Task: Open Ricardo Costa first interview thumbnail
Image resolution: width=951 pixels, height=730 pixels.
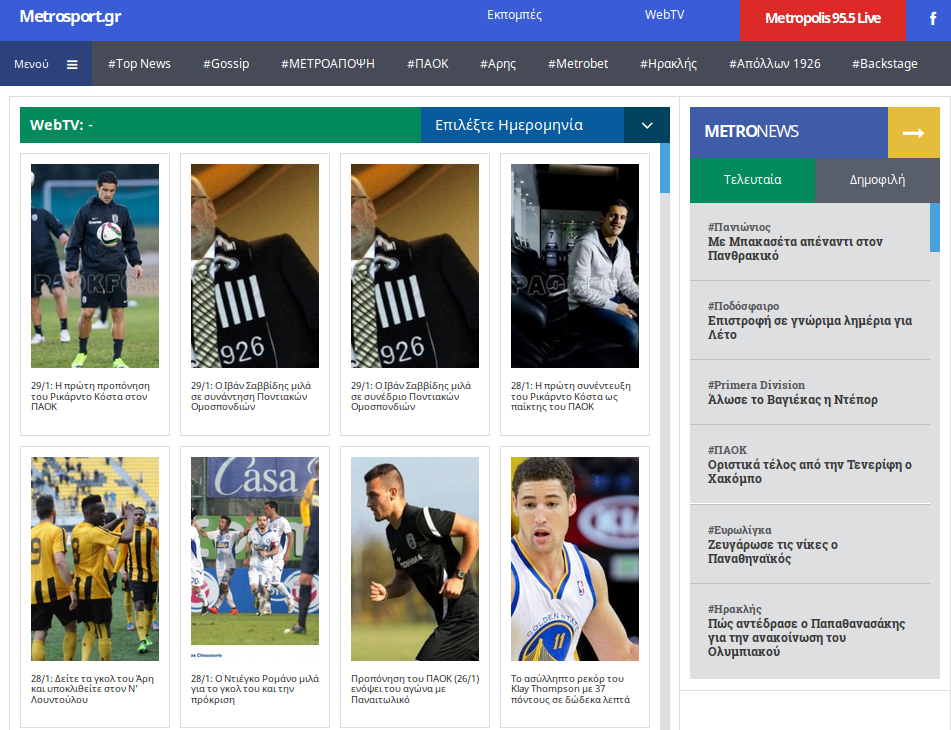Action: click(x=575, y=266)
